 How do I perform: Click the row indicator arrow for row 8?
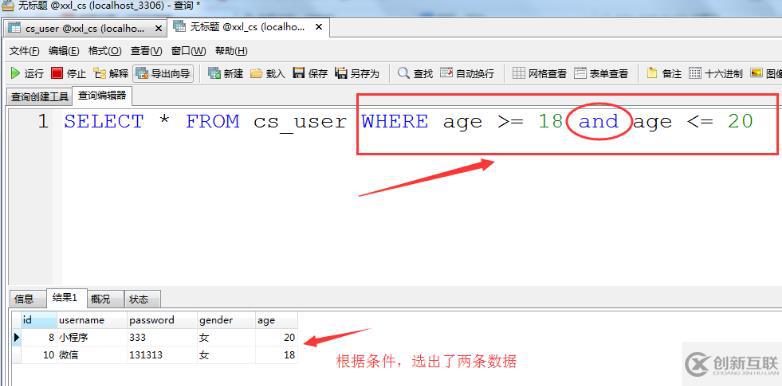click(x=16, y=338)
